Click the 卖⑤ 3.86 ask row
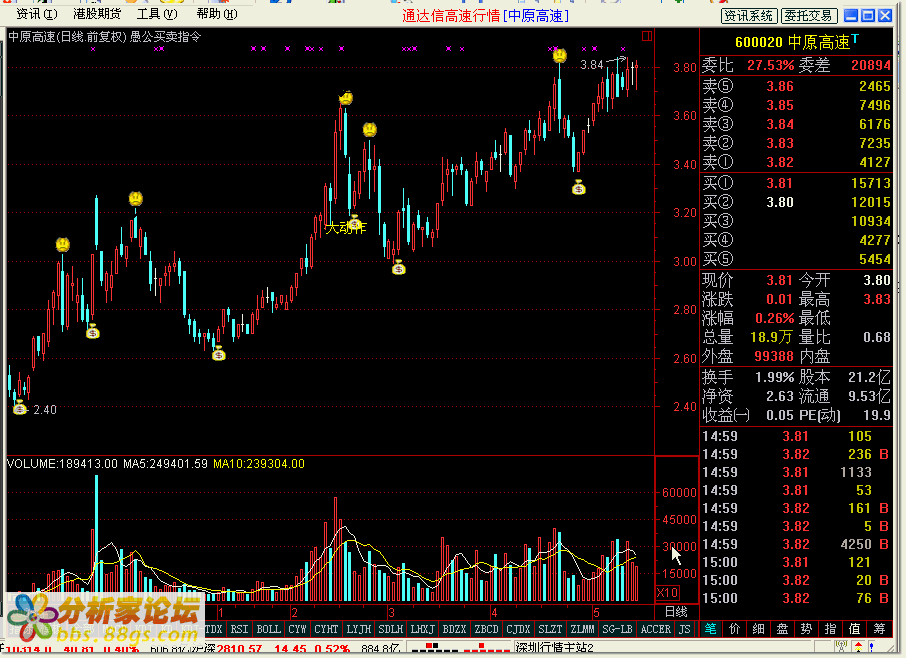Image resolution: width=906 pixels, height=658 pixels. coord(797,86)
